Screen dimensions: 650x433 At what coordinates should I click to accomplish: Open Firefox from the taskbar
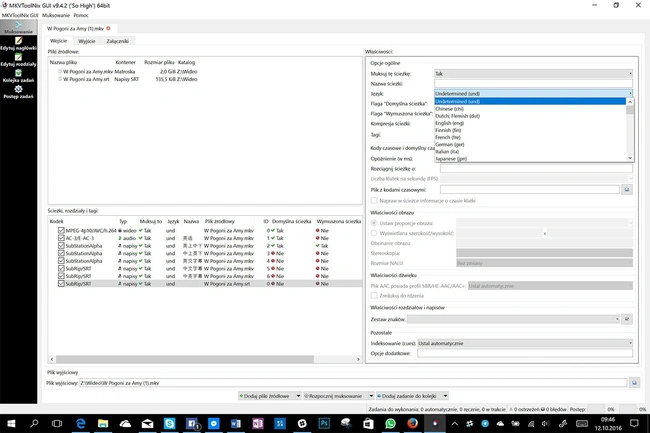click(x=412, y=423)
